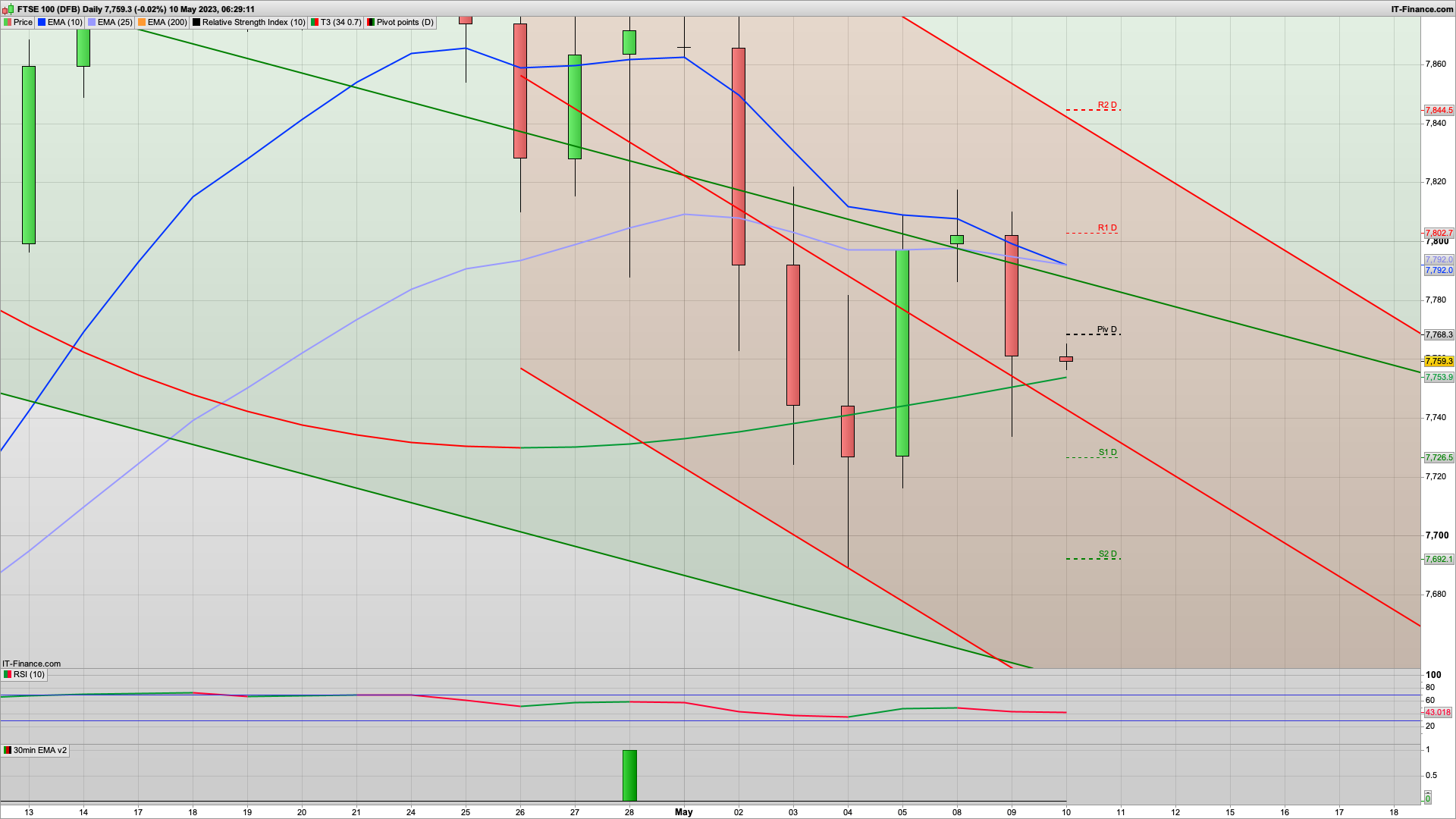The height and width of the screenshot is (819, 1456).
Task: Click the green 30min EMA histogram bar
Action: point(629,775)
